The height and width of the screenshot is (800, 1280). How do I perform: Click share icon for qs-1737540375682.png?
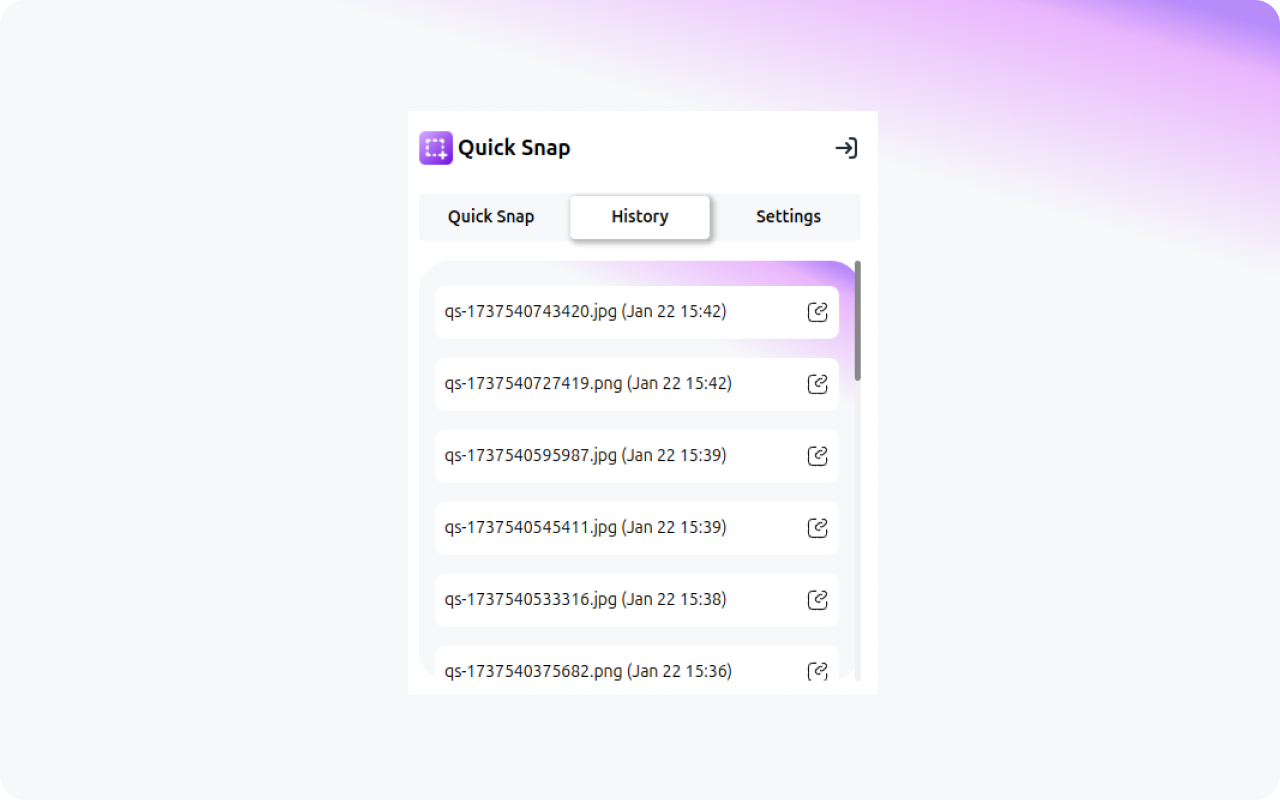pyautogui.click(x=817, y=671)
